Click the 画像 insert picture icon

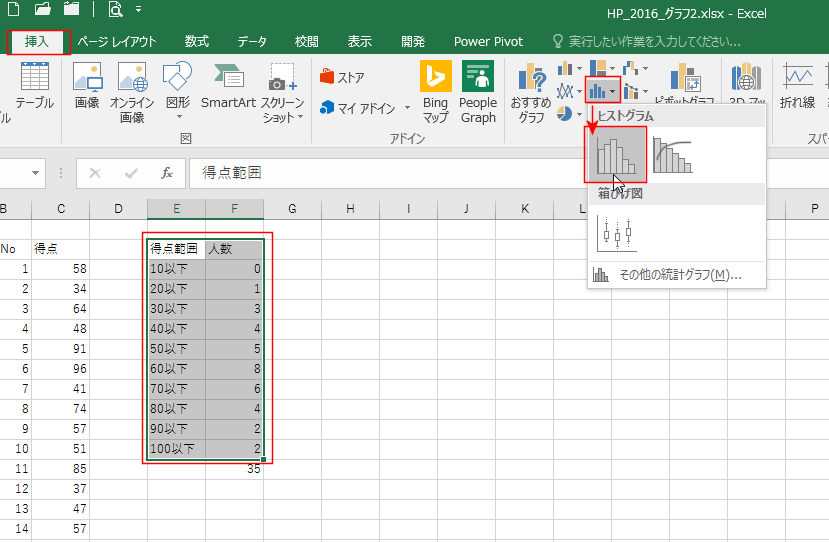click(x=87, y=87)
